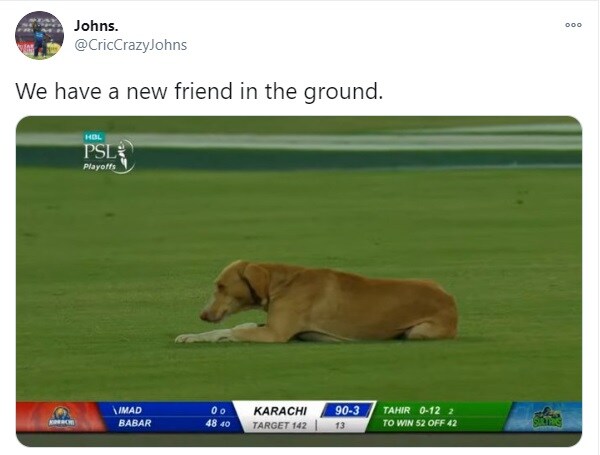This screenshot has width=600, height=455.
Task: Click the tweet text about new friend
Action: [x=199, y=91]
